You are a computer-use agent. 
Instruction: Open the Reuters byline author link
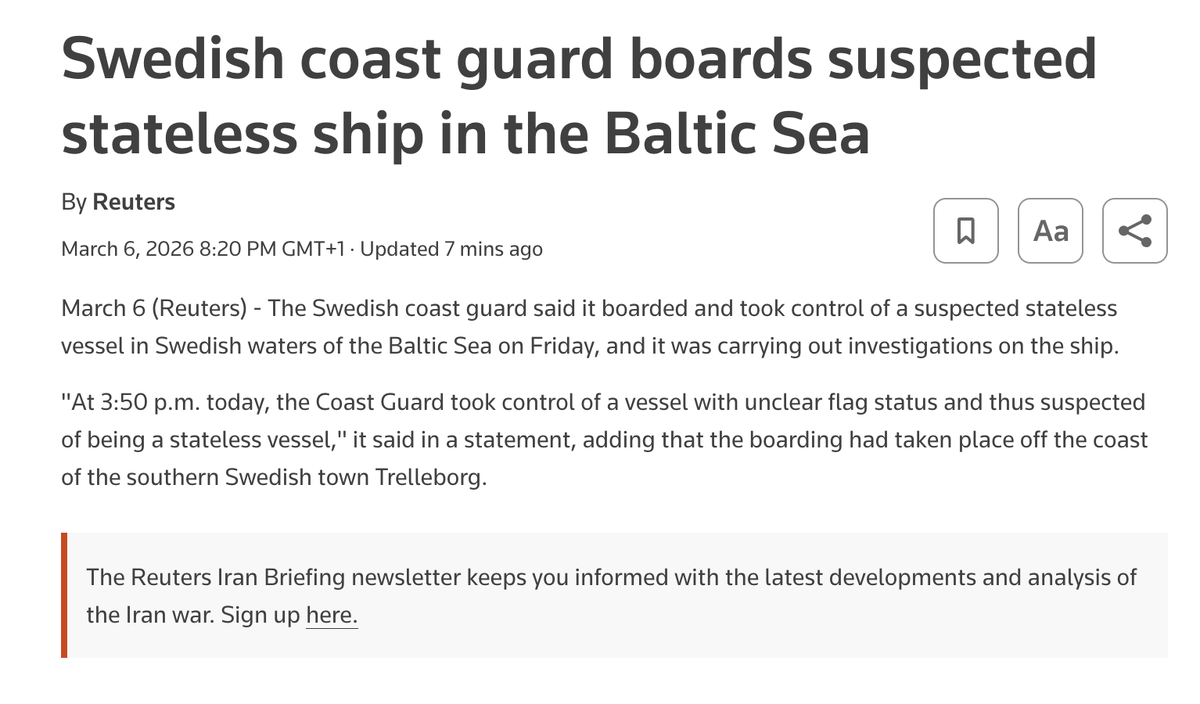(x=133, y=202)
